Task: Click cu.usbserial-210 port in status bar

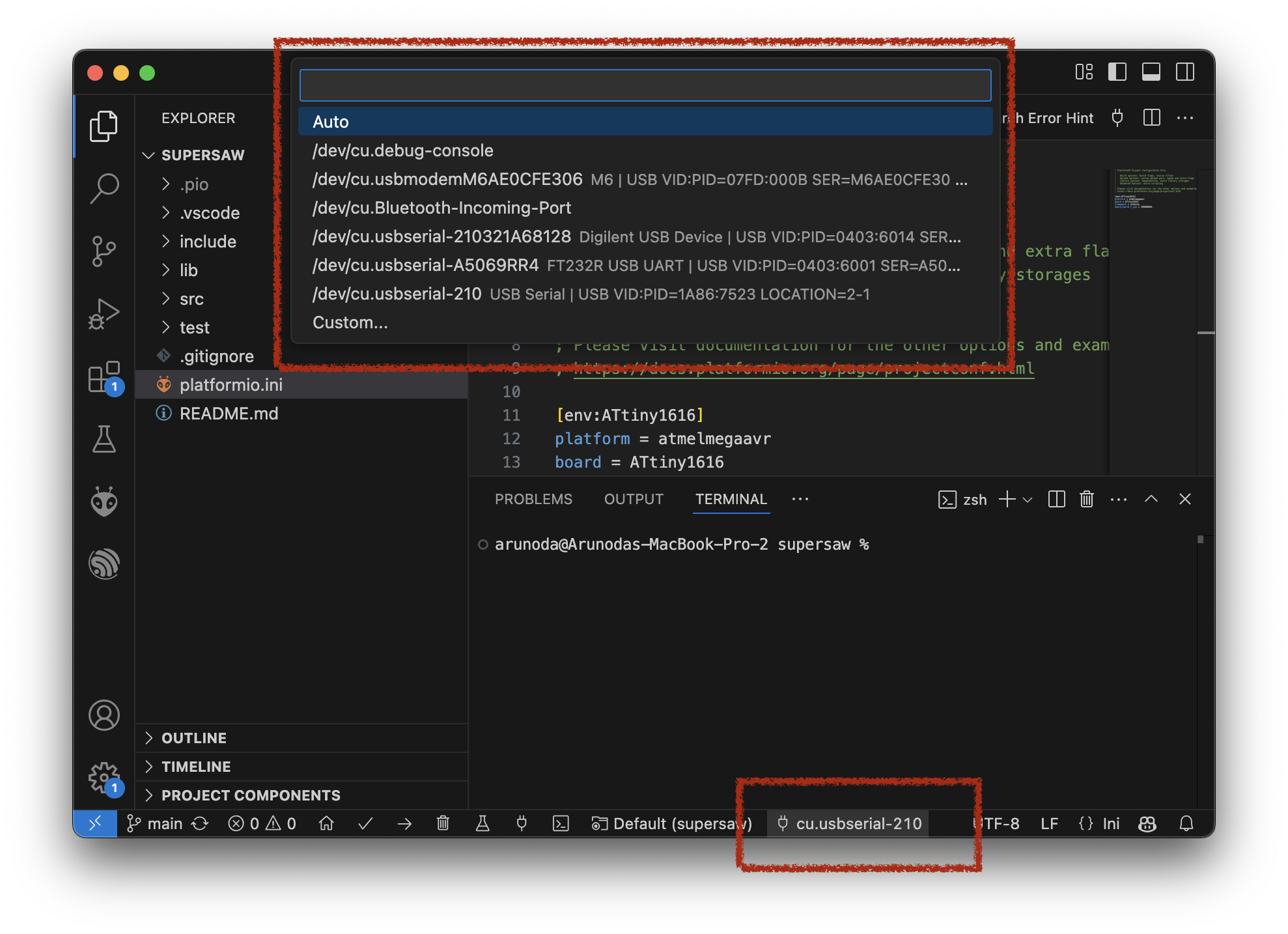Action: 849,824
